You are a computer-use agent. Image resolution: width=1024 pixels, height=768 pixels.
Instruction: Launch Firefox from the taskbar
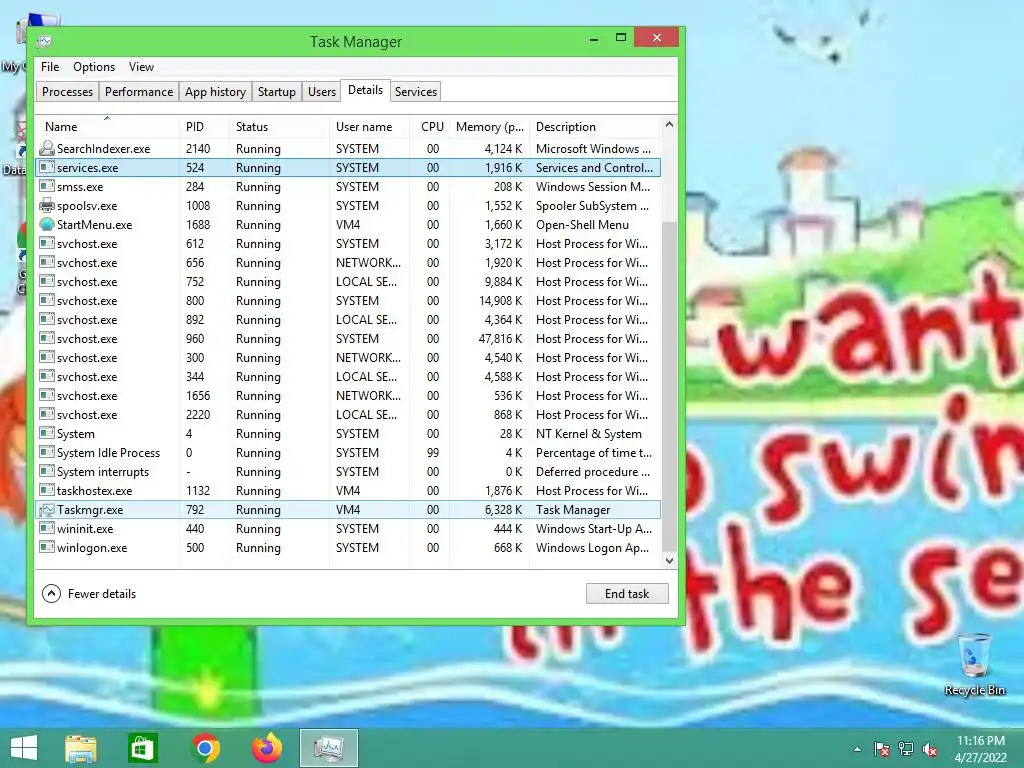click(266, 748)
